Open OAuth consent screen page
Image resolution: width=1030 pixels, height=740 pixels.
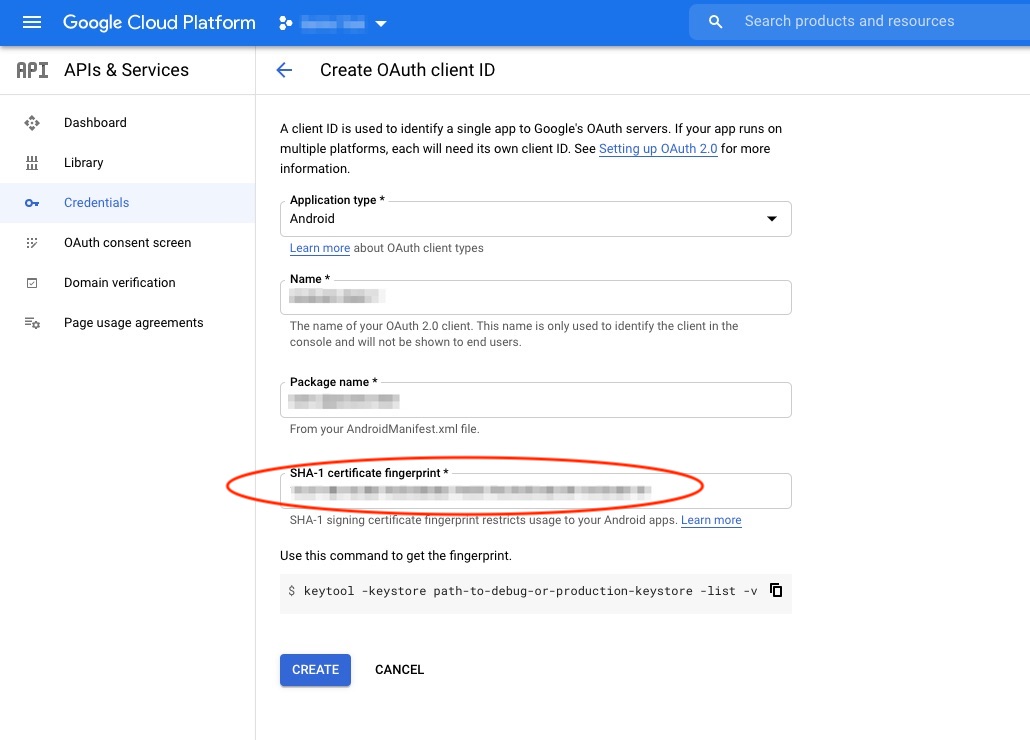127,243
